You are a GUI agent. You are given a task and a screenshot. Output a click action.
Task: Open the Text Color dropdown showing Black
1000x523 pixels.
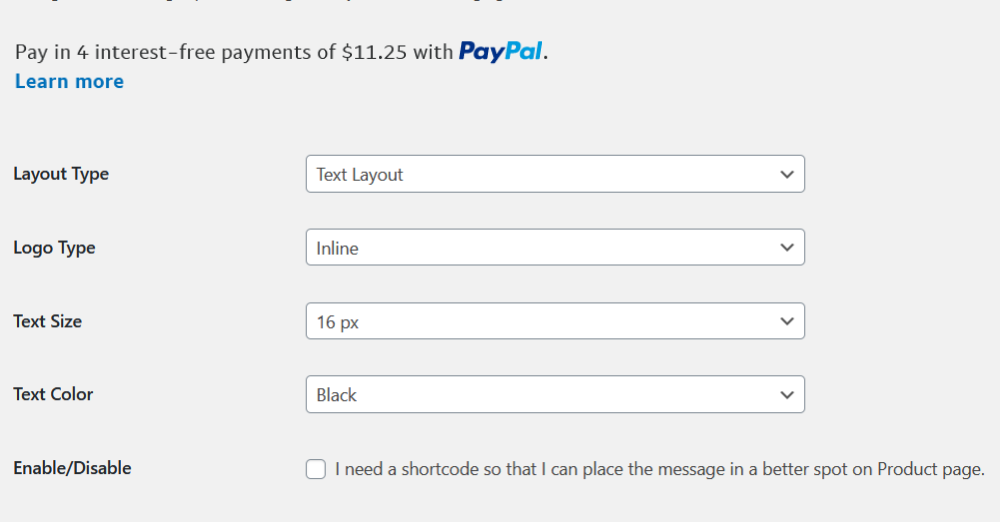(x=555, y=395)
